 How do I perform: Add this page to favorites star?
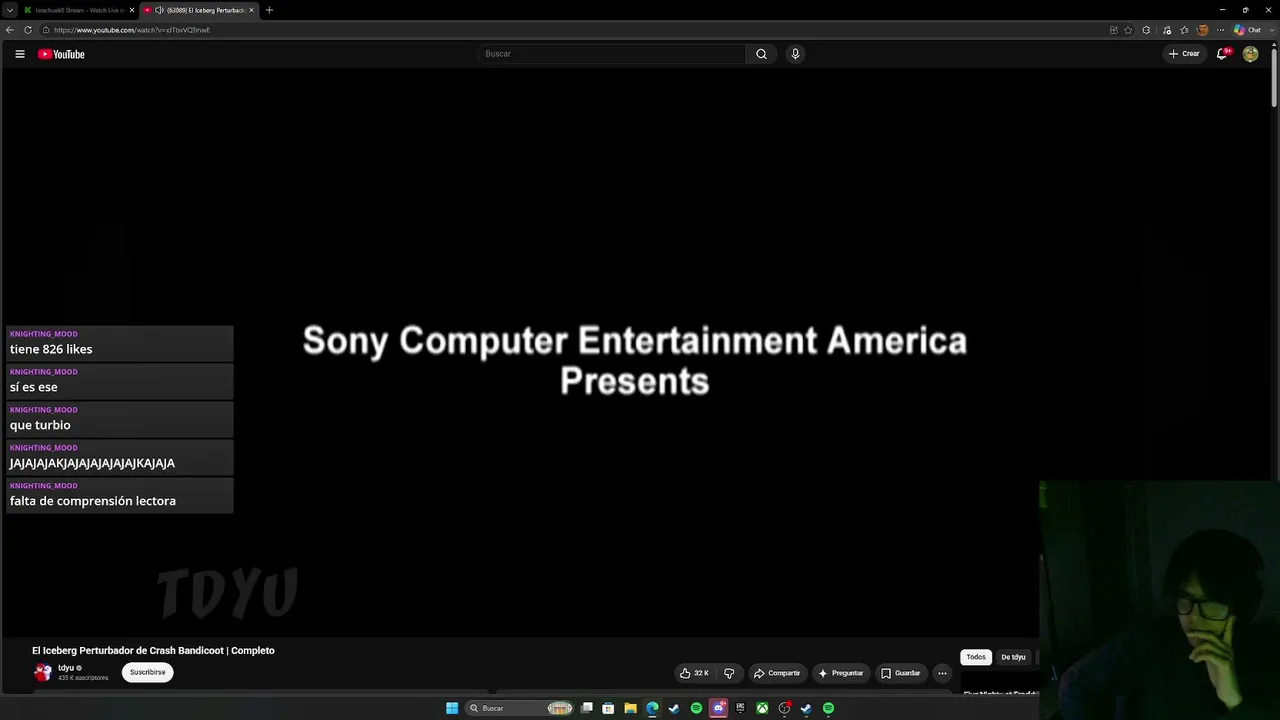pos(1128,30)
